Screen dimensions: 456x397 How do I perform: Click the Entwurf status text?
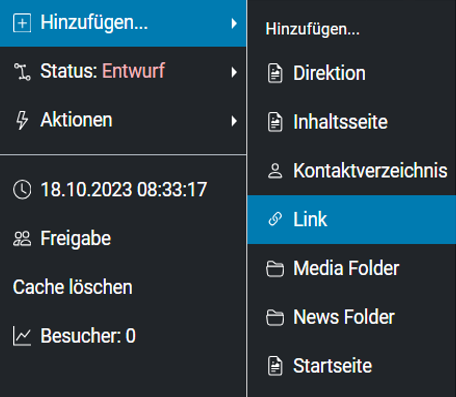tap(133, 71)
